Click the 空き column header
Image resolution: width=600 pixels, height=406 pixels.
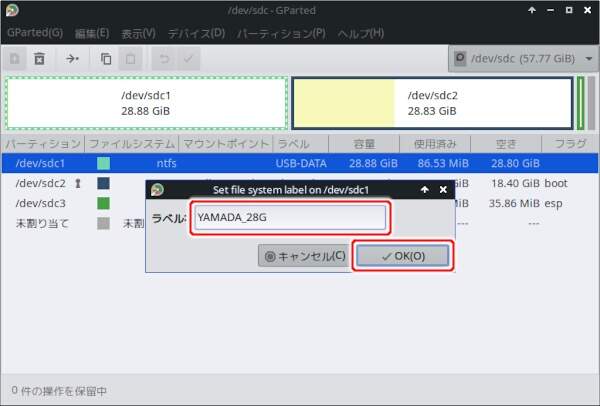coord(506,144)
